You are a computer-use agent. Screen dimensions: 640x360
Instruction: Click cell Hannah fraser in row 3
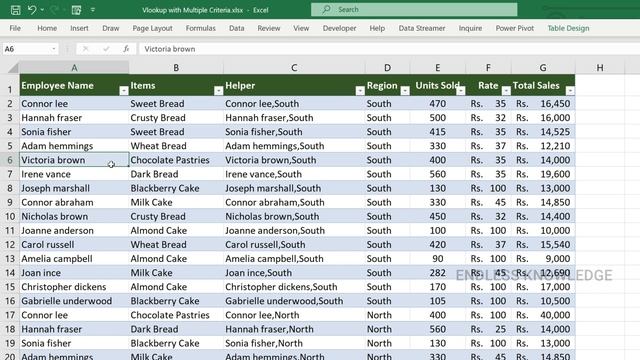pos(74,118)
